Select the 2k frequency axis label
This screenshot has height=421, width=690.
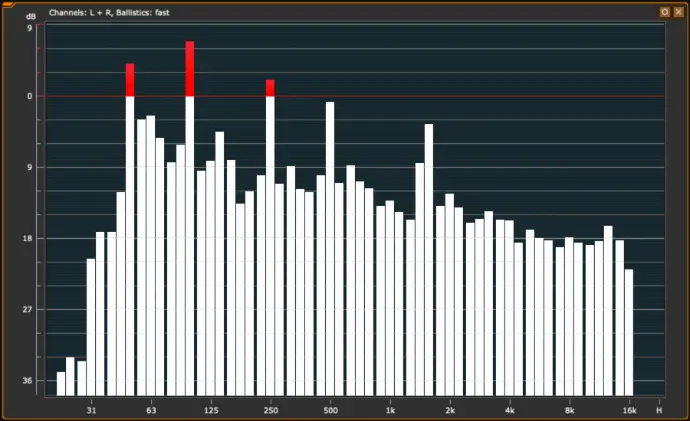(450, 410)
